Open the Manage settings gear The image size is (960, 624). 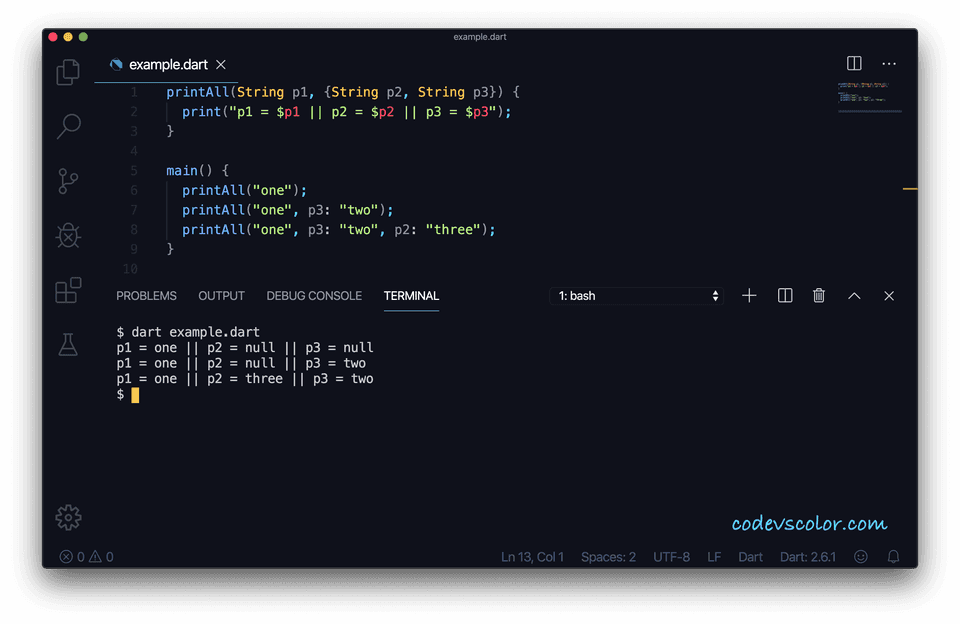(68, 517)
